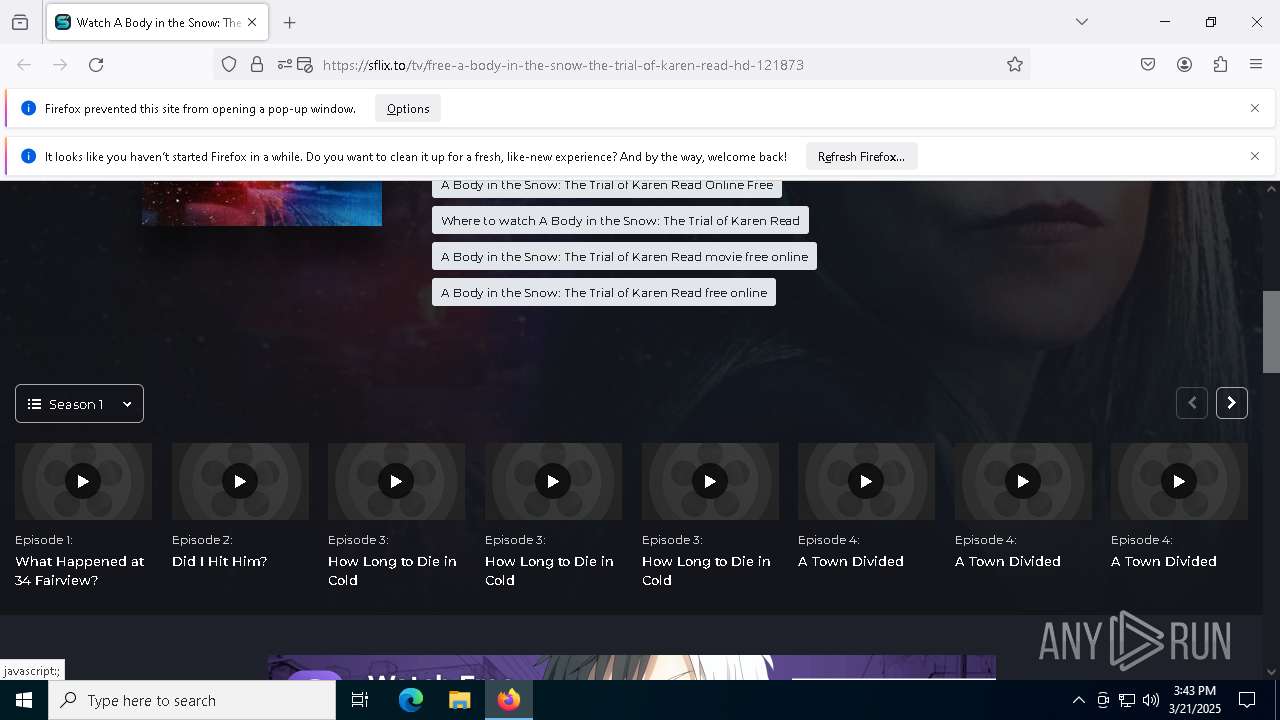The image size is (1280, 720).
Task: Click the page vertical scrollbar thumb
Action: 1271,332
